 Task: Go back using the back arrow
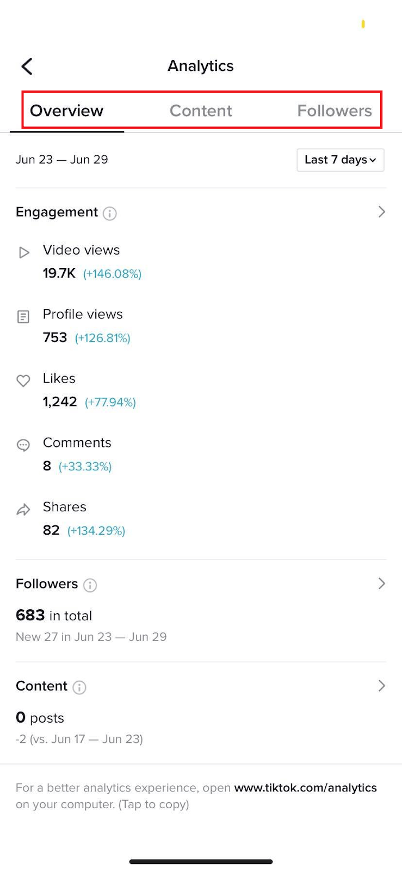(27, 66)
